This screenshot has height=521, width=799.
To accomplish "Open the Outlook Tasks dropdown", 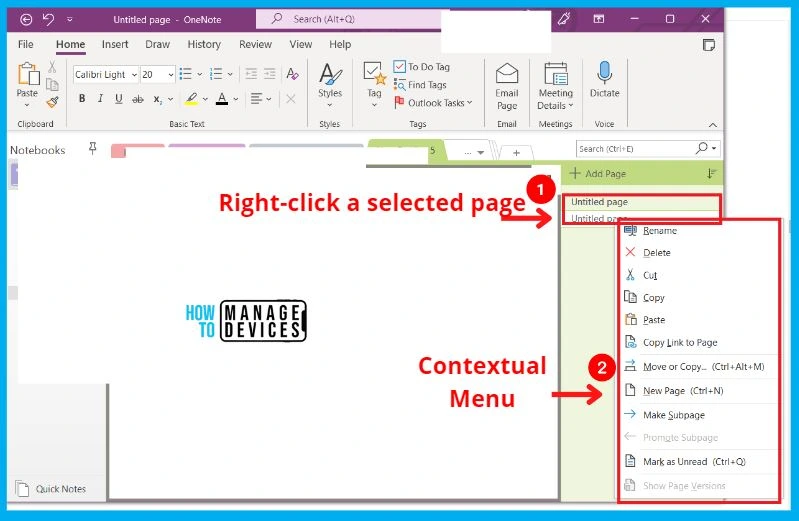I will click(434, 102).
